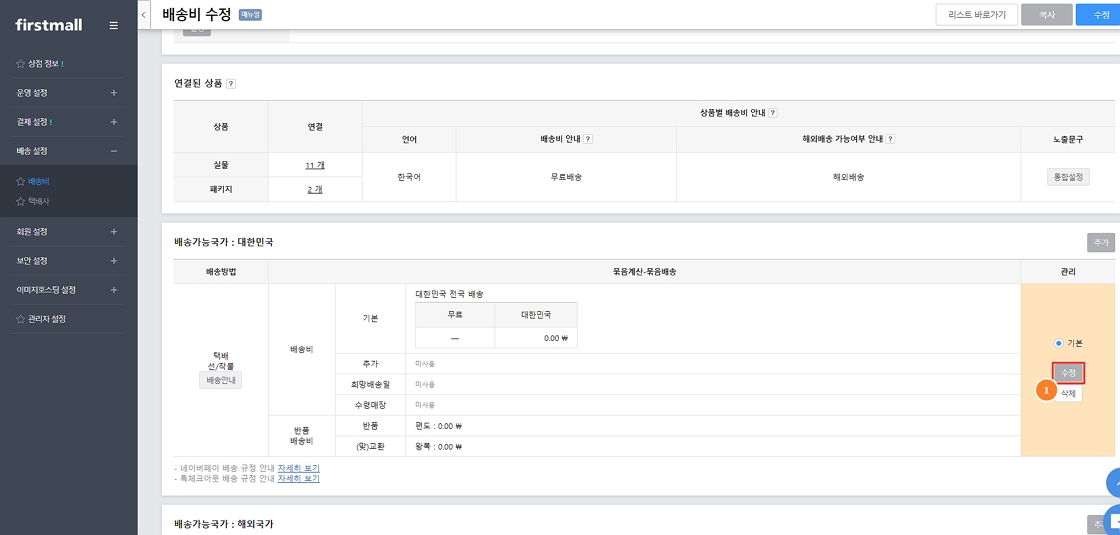Screen dimensions: 1120x535
Task: Click the hamburger menu icon beside firstmall
Action: [113, 25]
